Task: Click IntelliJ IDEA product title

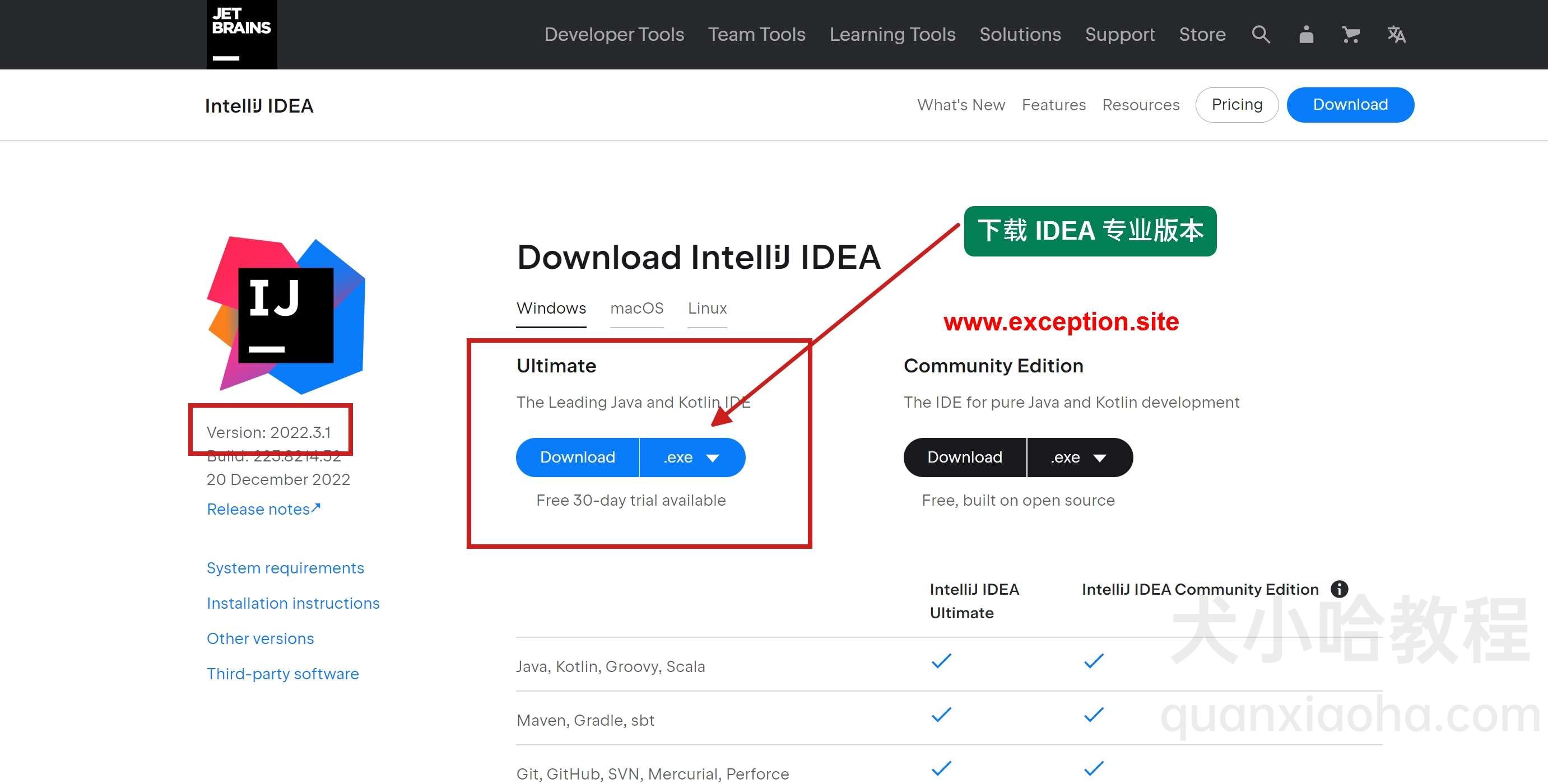Action: tap(259, 106)
